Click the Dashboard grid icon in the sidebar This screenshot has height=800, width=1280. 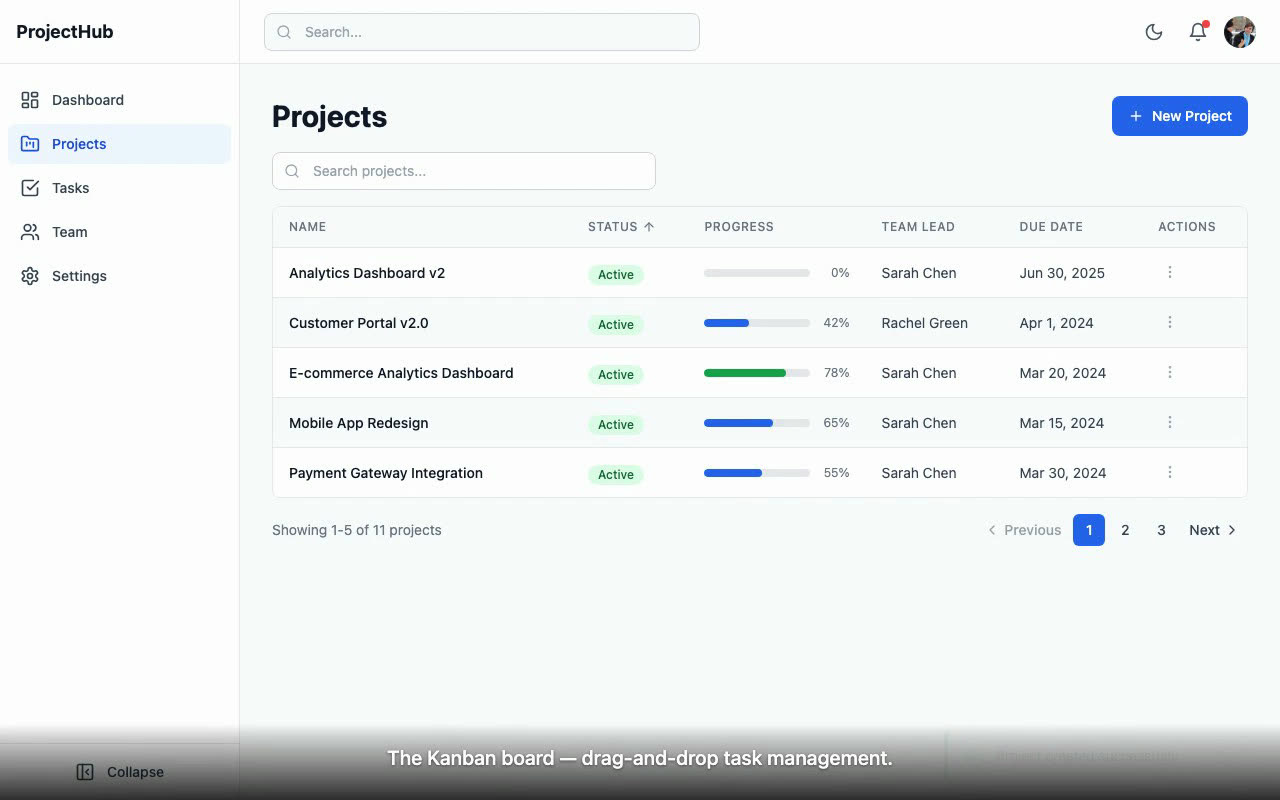(30, 100)
